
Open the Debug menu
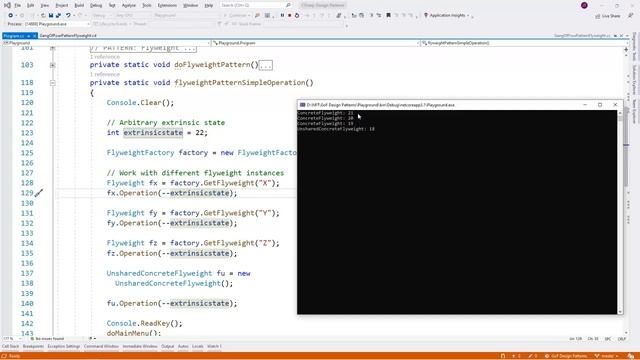[x=96, y=5]
